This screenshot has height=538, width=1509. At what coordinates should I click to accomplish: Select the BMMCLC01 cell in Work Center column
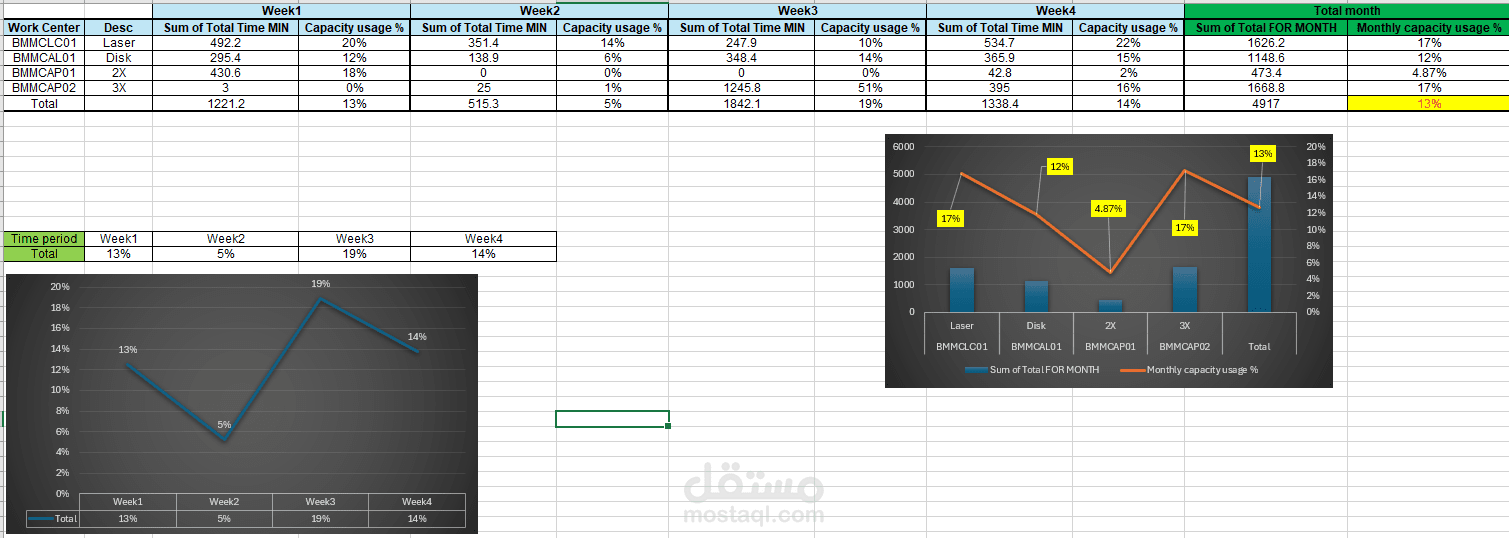click(44, 43)
